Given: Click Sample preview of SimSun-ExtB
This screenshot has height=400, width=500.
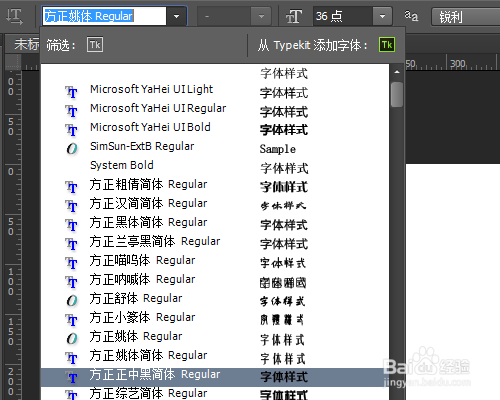Looking at the screenshot, I should pyautogui.click(x=278, y=149).
